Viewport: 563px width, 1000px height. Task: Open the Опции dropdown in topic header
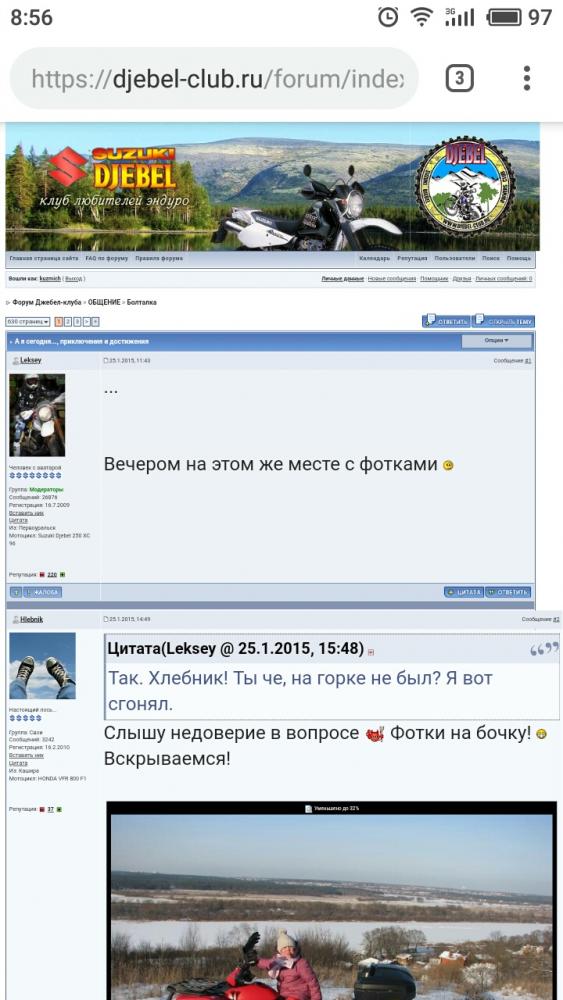(497, 341)
